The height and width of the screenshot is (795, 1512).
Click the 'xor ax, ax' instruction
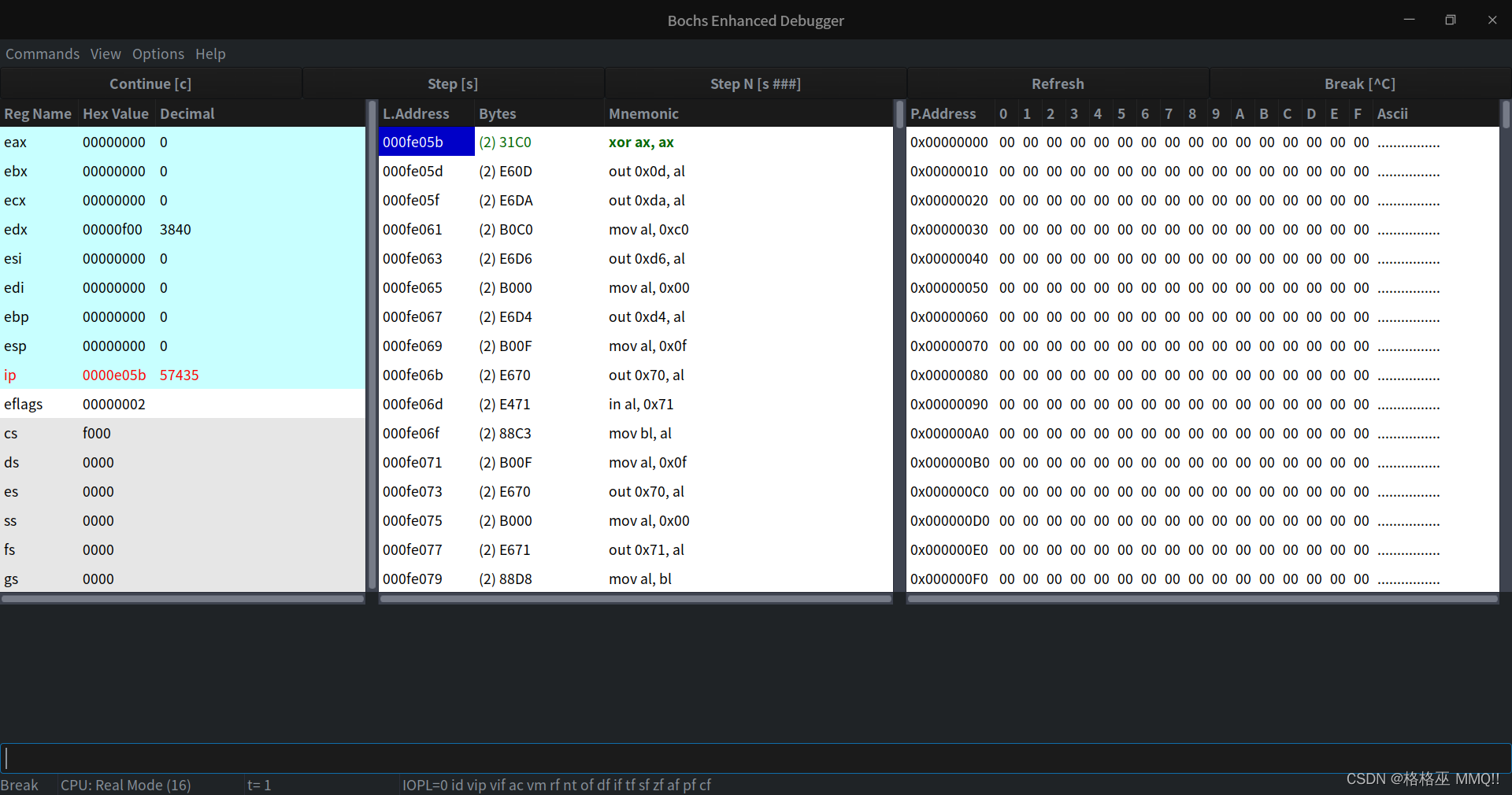coord(641,142)
